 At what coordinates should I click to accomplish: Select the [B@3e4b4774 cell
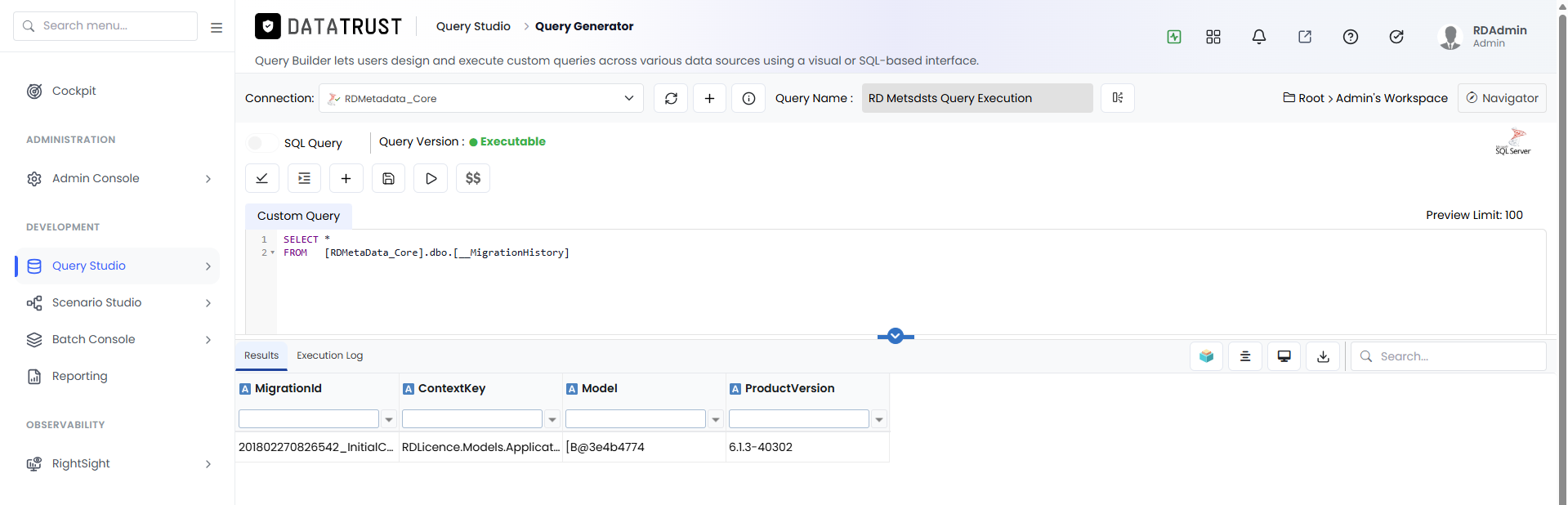pos(644,447)
